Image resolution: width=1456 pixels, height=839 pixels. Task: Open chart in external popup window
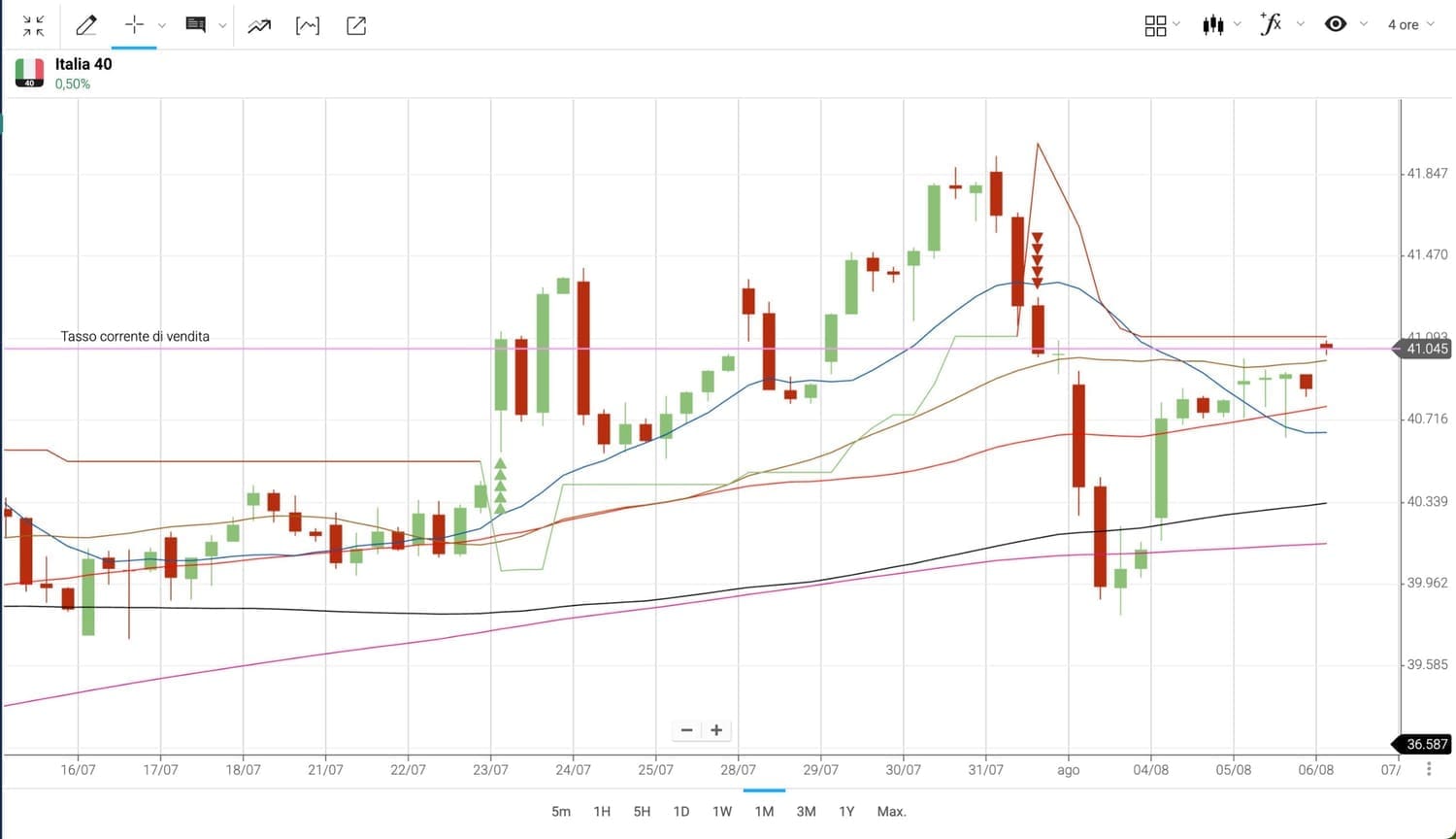point(356,26)
